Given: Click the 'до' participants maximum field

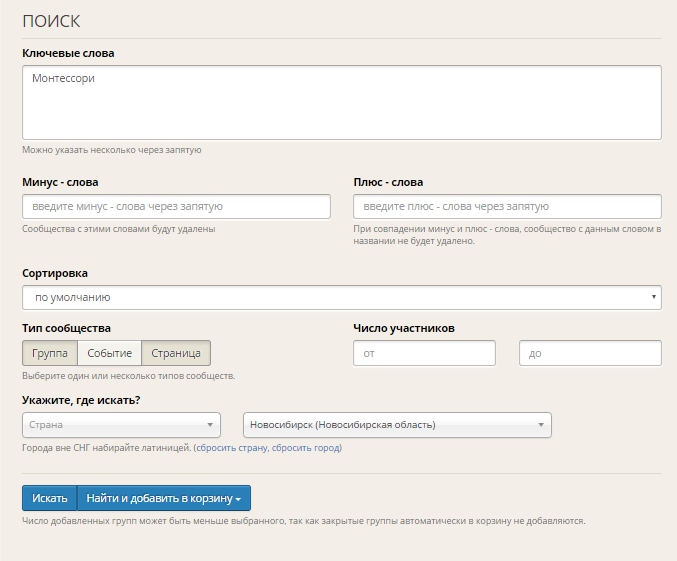Looking at the screenshot, I should point(590,353).
